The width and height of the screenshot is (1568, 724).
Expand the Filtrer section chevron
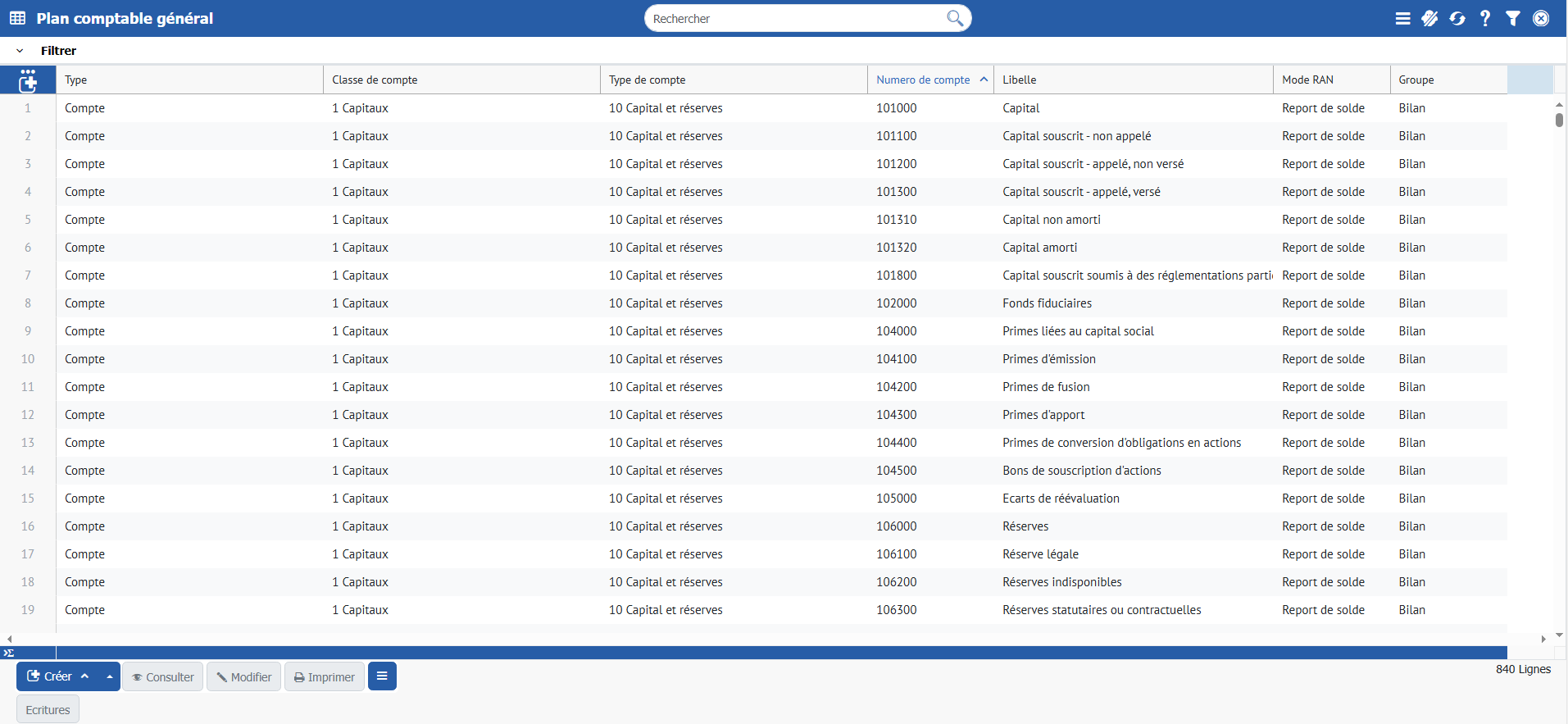20,51
